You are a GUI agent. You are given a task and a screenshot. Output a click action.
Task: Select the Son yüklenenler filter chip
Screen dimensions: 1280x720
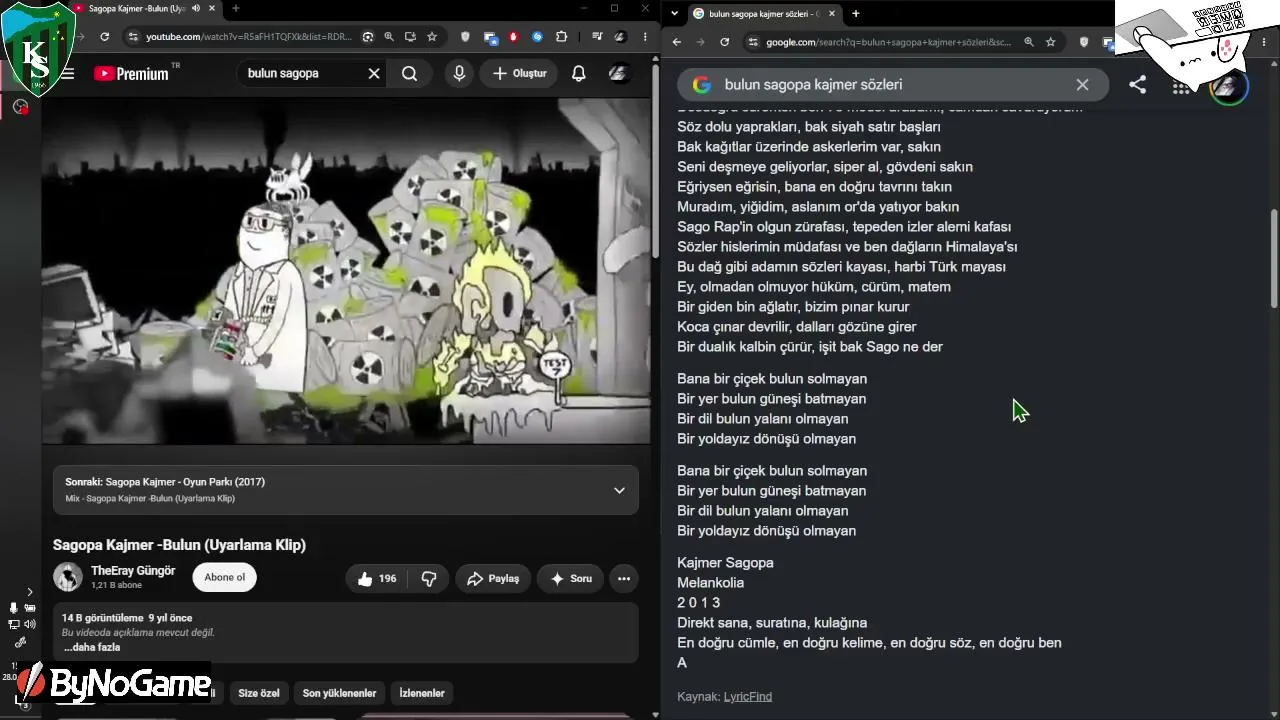pyautogui.click(x=339, y=693)
